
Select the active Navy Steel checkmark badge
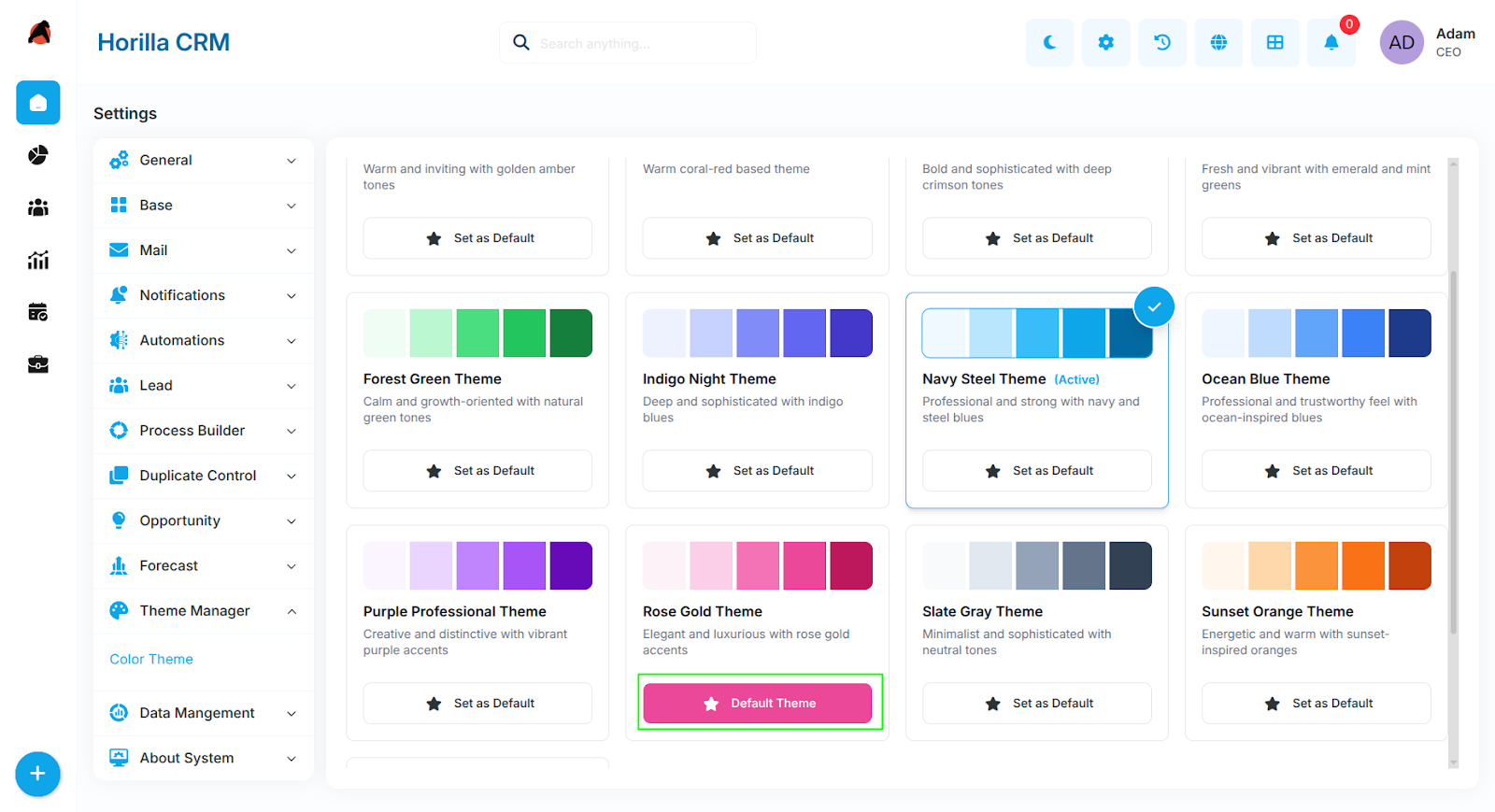tap(1154, 306)
